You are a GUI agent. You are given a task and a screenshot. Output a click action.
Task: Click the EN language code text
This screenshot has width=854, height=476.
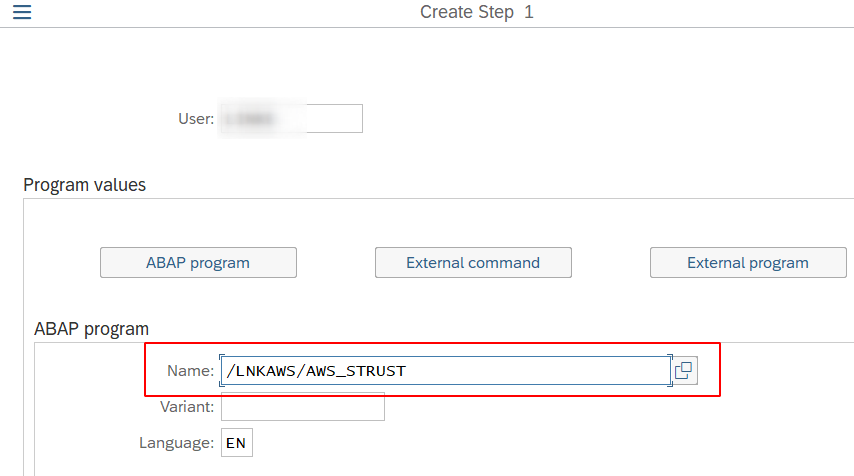[x=236, y=443]
